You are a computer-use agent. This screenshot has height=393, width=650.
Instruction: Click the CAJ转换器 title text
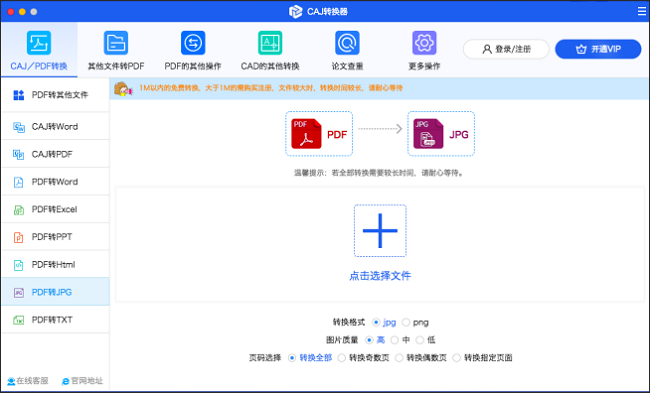[327, 12]
